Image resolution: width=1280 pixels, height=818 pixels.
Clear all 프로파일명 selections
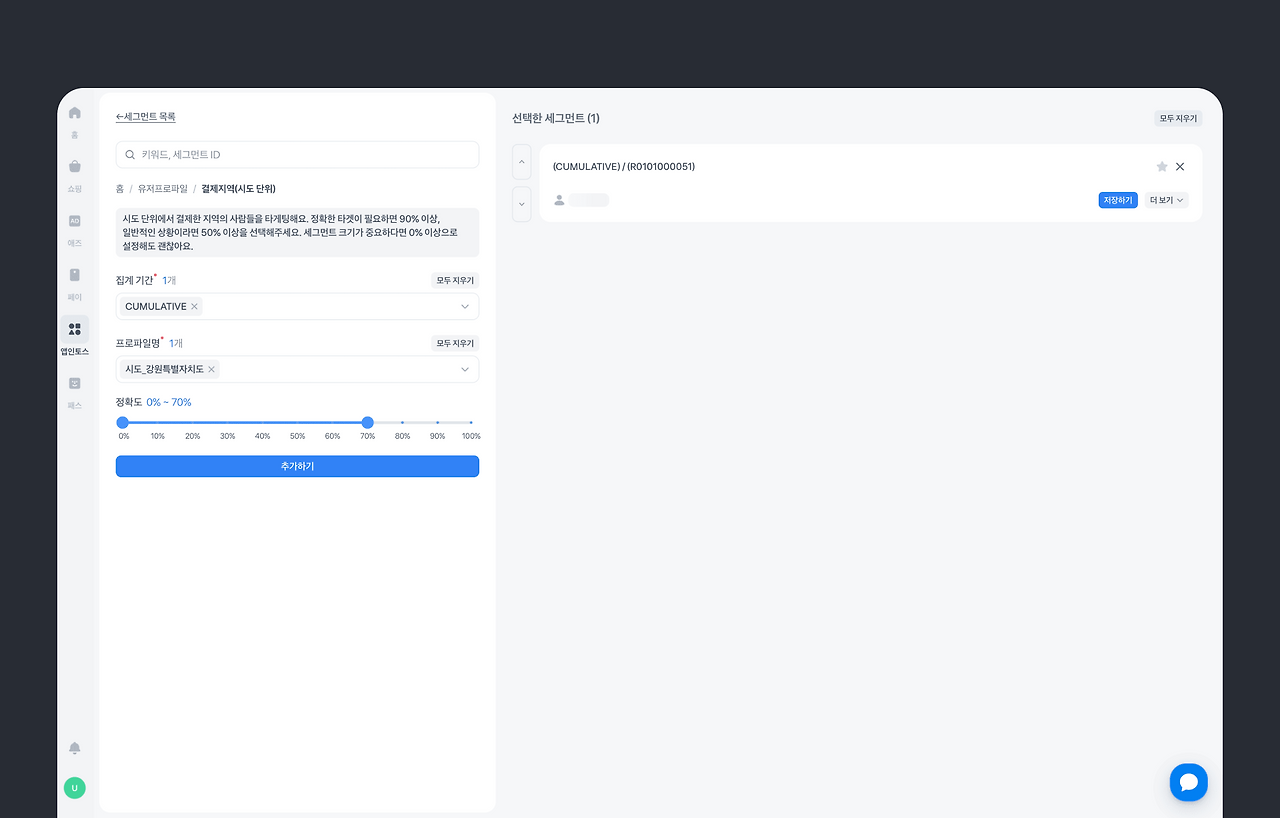point(455,343)
